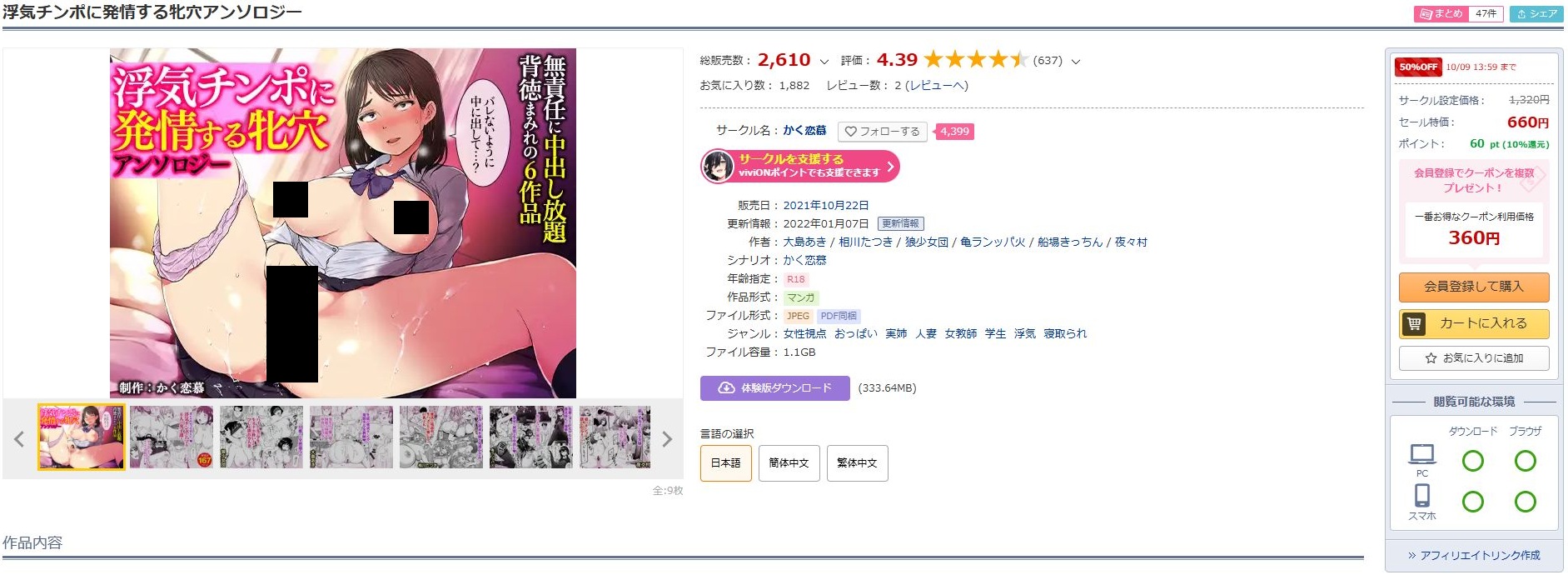Screen dimensions: 1568x575
Task: Open the アフィリエイトリンク作成 link
Action: pyautogui.click(x=1474, y=556)
